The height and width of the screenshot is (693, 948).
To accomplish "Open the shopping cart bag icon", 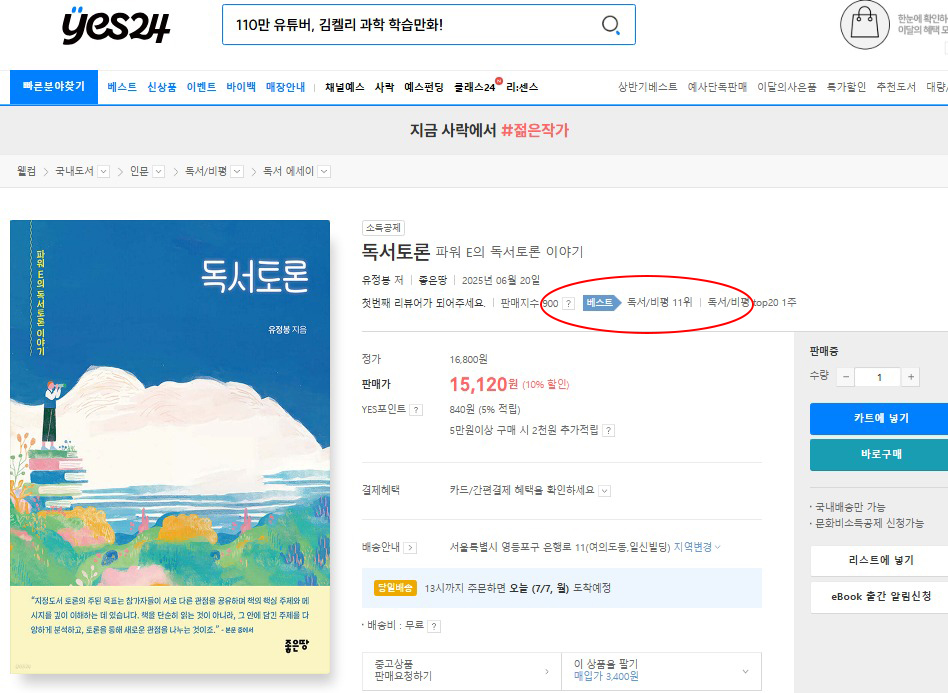I will click(865, 24).
